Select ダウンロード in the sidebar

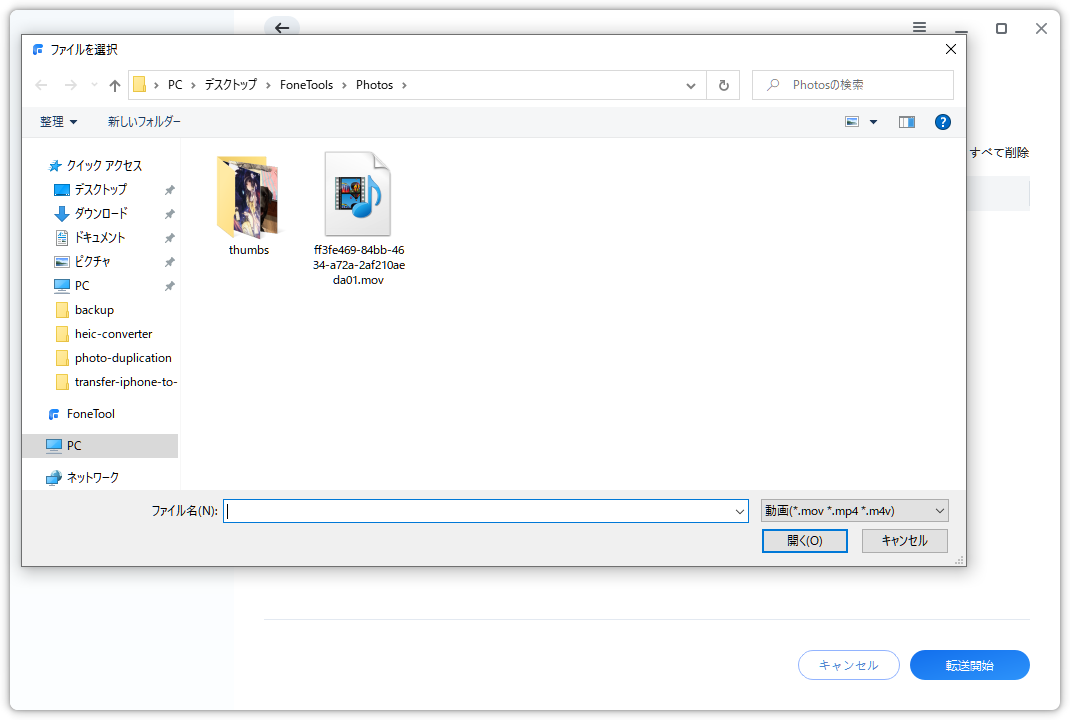coord(101,213)
